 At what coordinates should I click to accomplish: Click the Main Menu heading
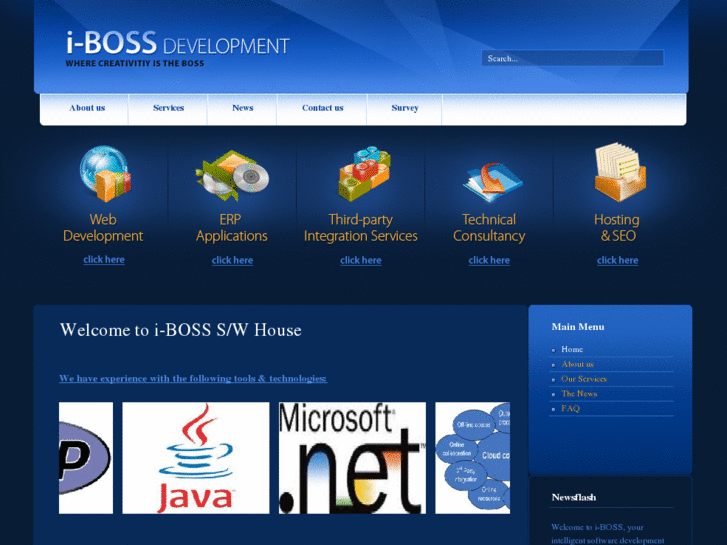click(x=578, y=327)
